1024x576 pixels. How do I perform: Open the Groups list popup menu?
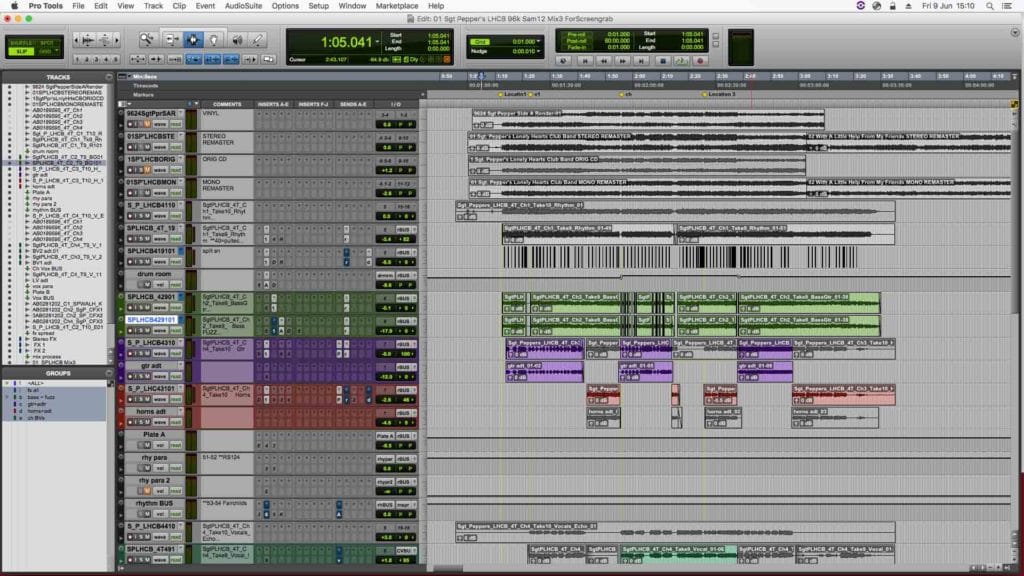coord(109,374)
